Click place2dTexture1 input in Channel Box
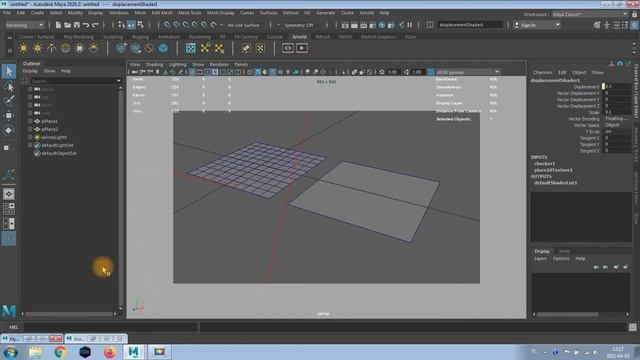 click(553, 170)
